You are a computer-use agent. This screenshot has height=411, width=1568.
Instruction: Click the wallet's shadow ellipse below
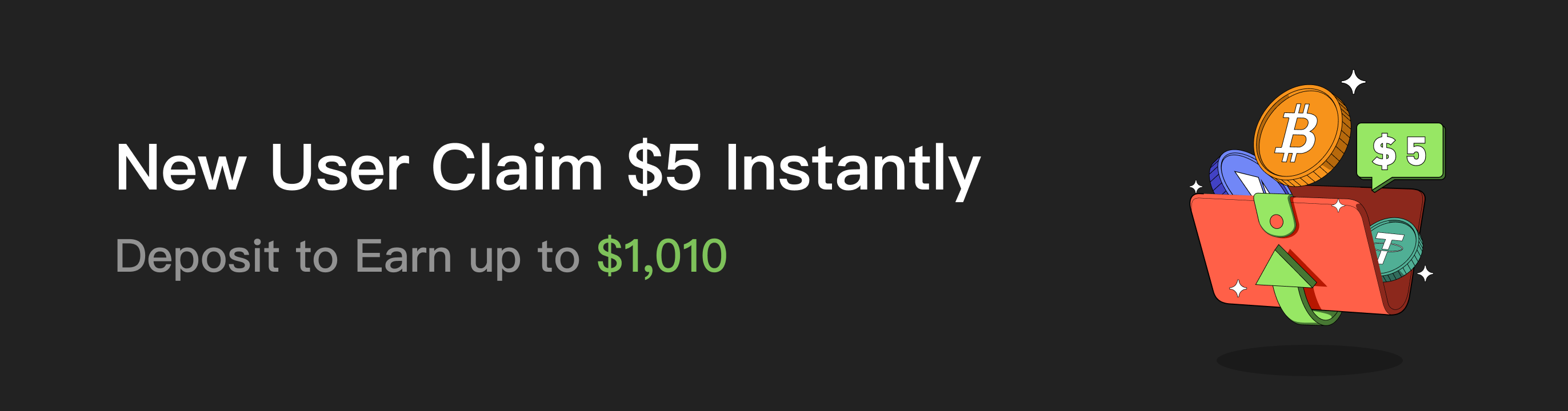1309,360
